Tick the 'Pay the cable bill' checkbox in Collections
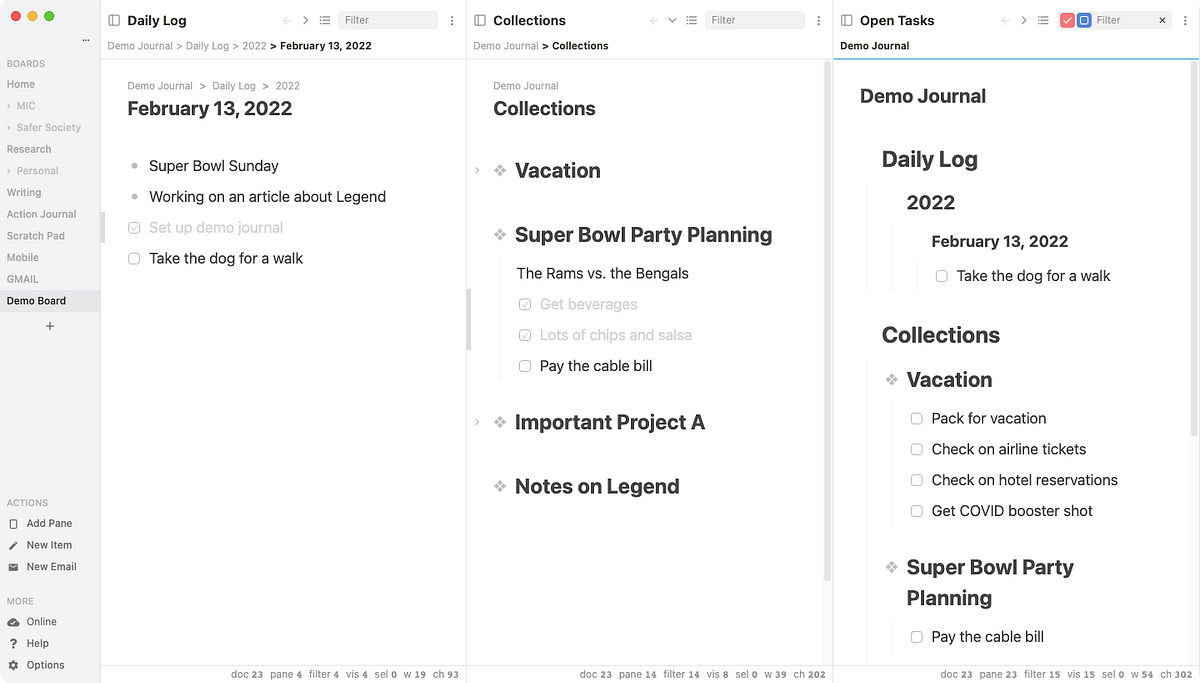Screen dimensions: 1200x683 point(525,366)
